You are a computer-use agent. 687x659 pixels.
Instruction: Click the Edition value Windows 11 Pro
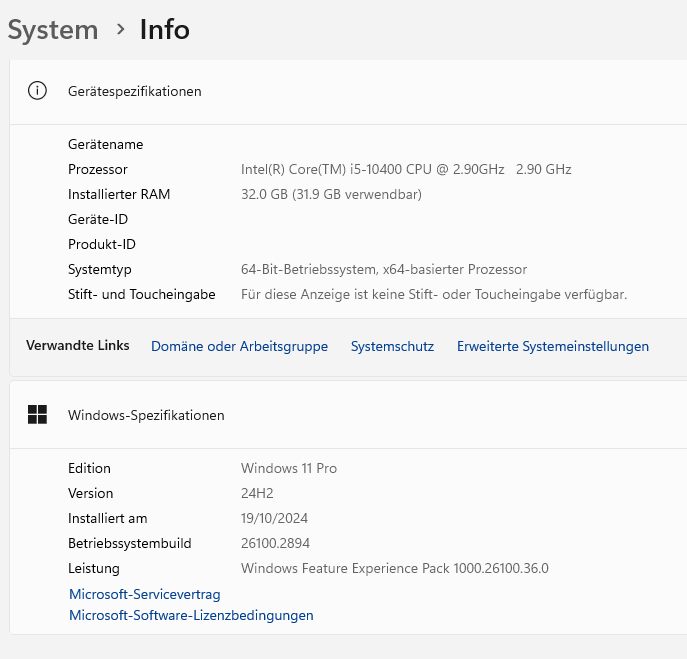(289, 468)
